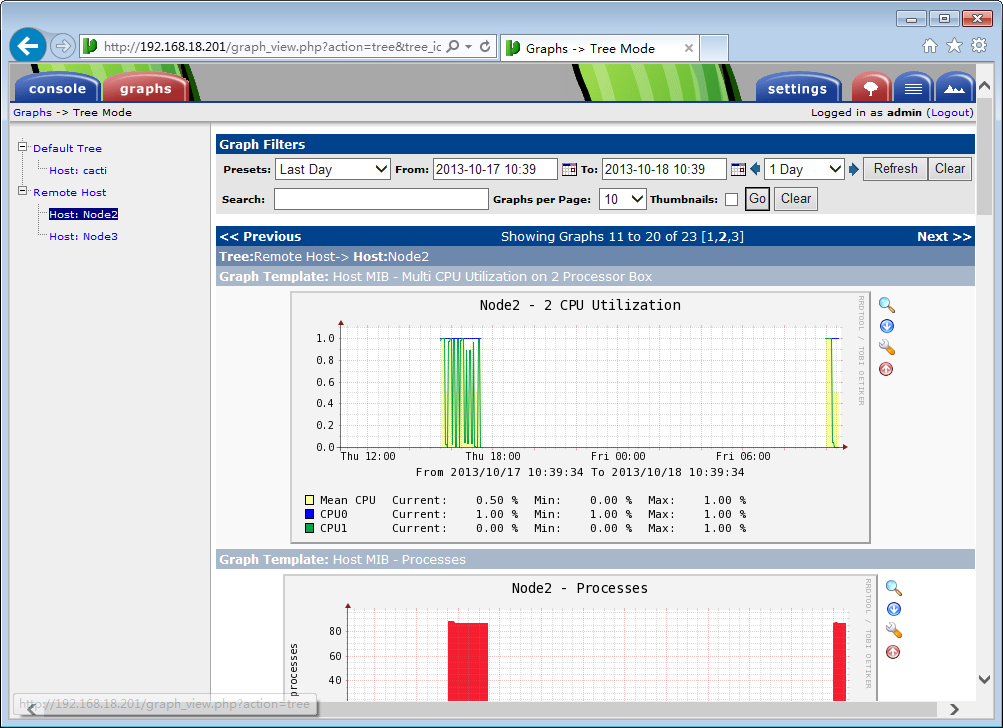
Task: Jump to page top from CPU graph red arrow icon
Action: (886, 369)
